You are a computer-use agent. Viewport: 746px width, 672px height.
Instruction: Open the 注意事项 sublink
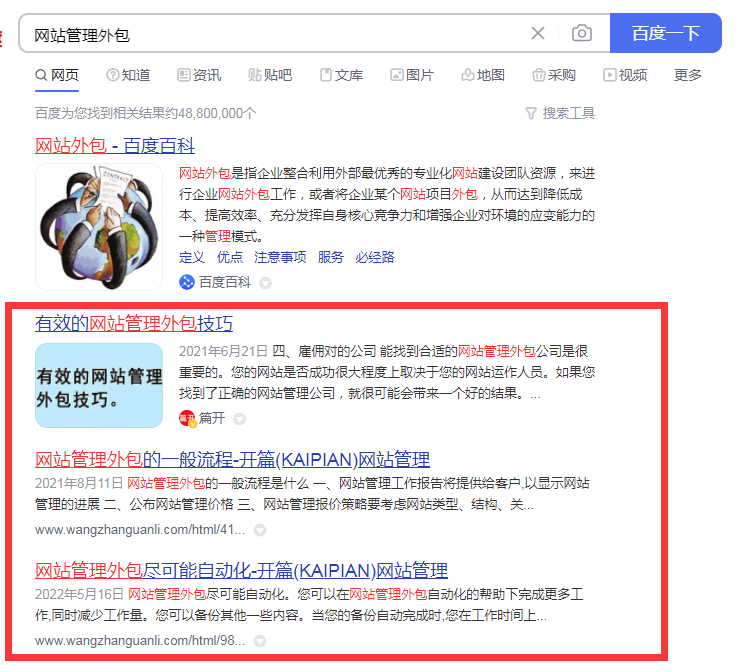click(x=280, y=257)
